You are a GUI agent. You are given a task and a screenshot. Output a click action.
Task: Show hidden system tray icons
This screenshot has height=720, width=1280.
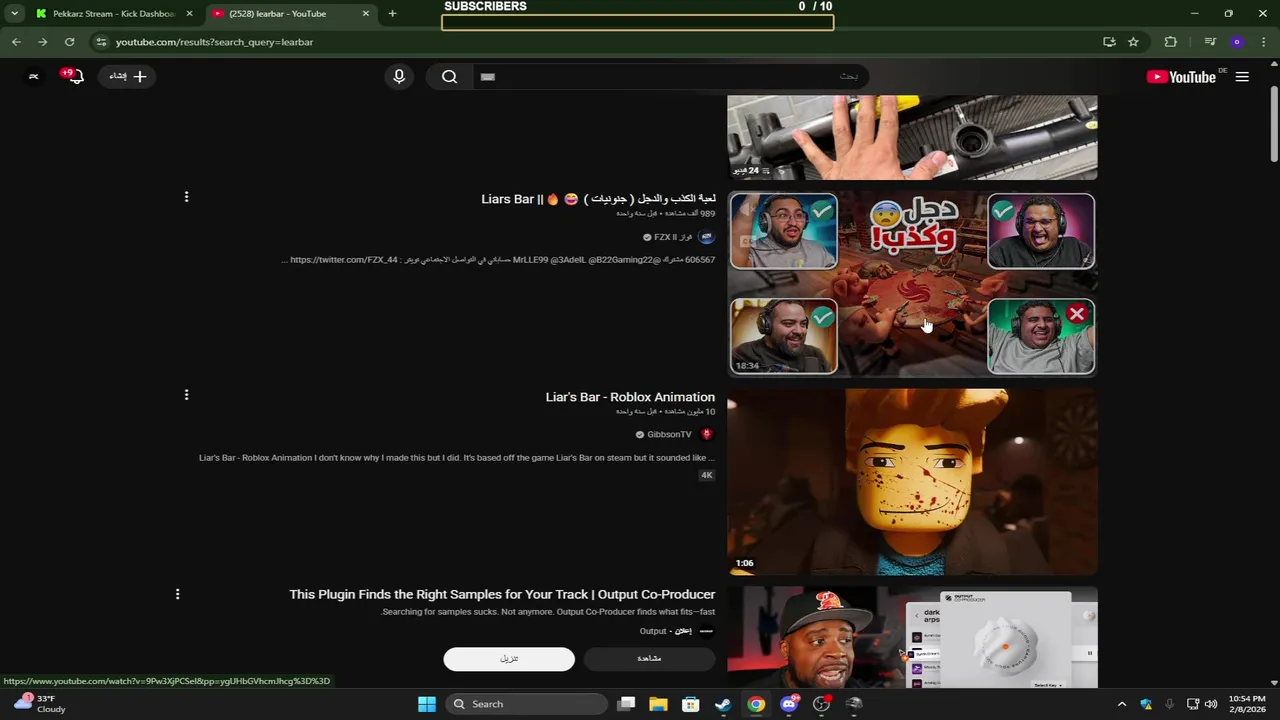[1121, 704]
